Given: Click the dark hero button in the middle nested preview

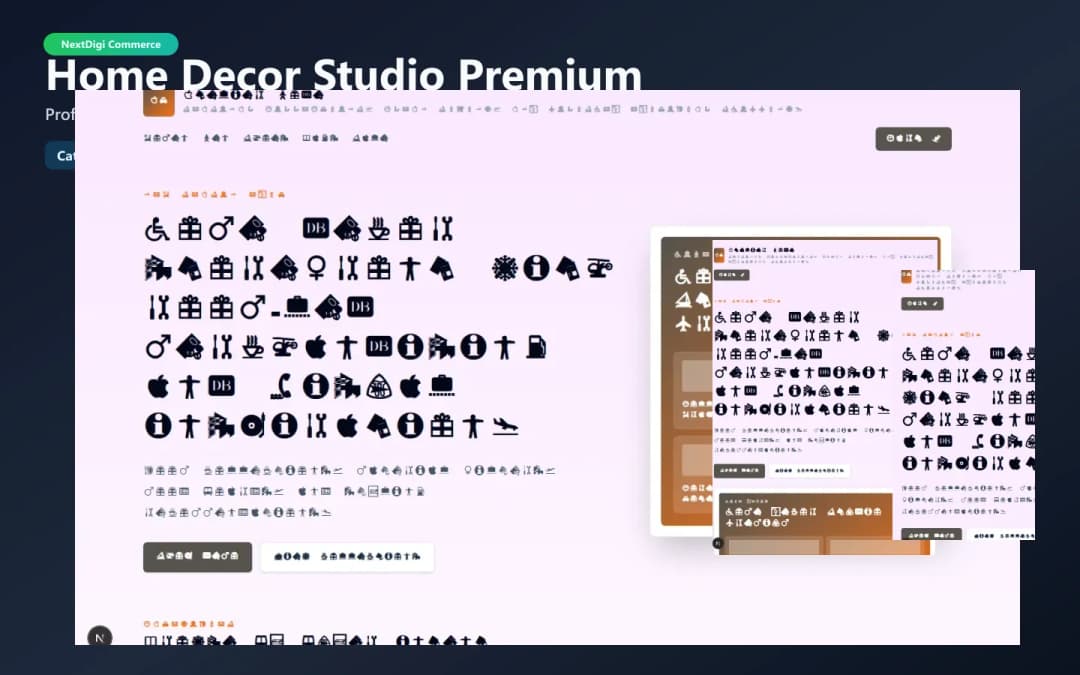Looking at the screenshot, I should coord(739,470).
